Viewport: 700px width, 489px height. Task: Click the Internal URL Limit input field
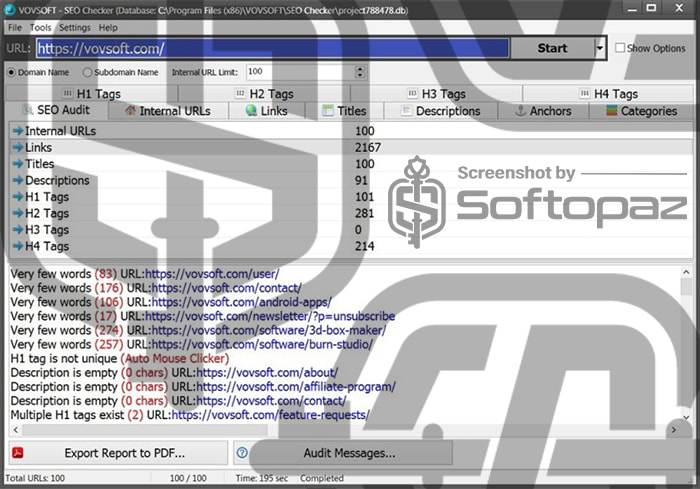click(300, 72)
